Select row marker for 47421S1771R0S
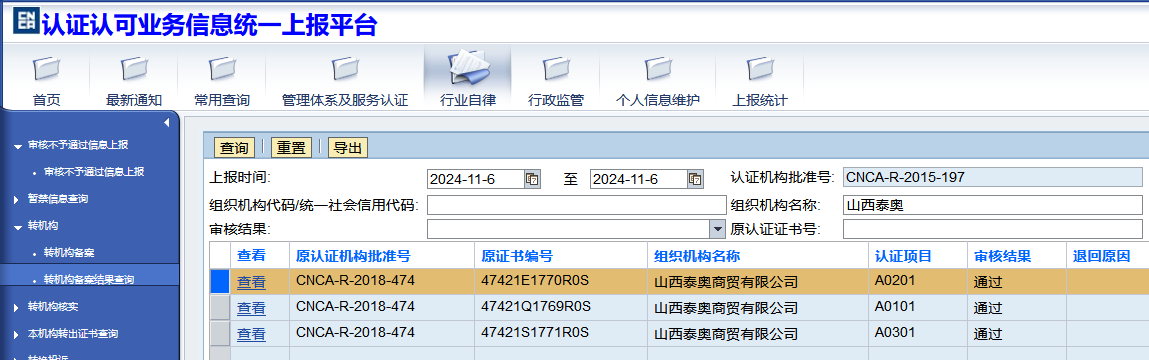The width and height of the screenshot is (1149, 360). click(x=220, y=334)
